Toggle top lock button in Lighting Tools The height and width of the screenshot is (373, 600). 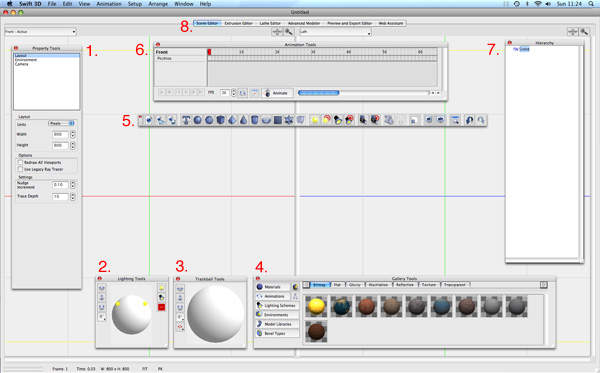(x=102, y=288)
